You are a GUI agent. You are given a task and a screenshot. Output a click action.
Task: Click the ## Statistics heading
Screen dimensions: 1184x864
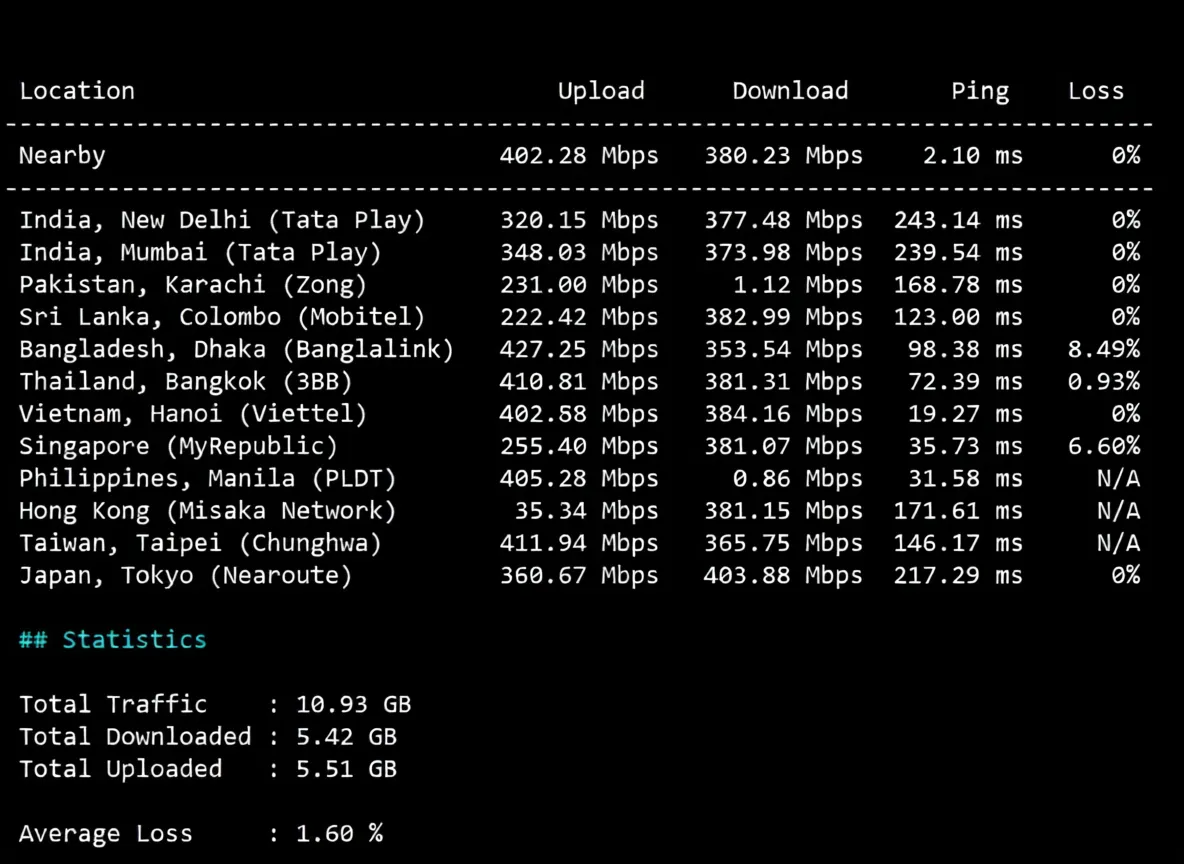pyautogui.click(x=113, y=640)
